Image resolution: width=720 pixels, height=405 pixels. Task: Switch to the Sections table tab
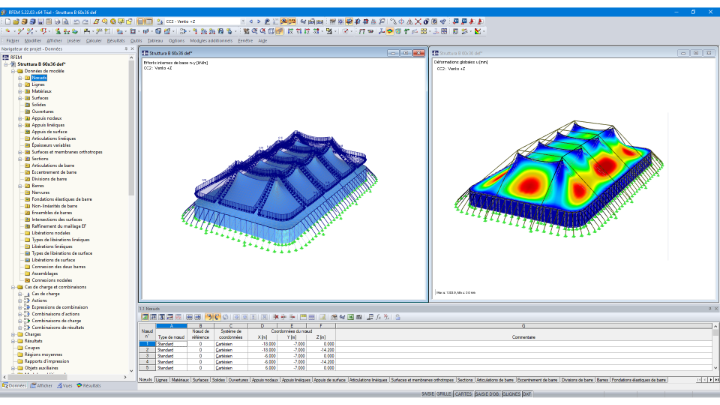465,380
